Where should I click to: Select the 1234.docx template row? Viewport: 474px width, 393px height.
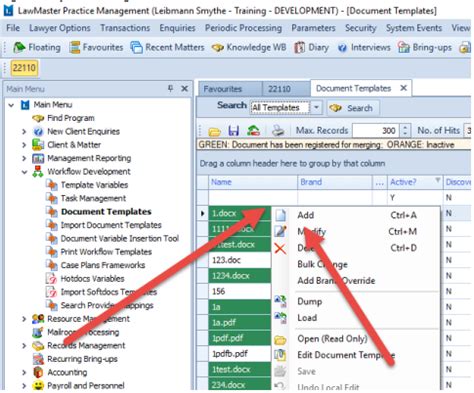click(x=240, y=276)
